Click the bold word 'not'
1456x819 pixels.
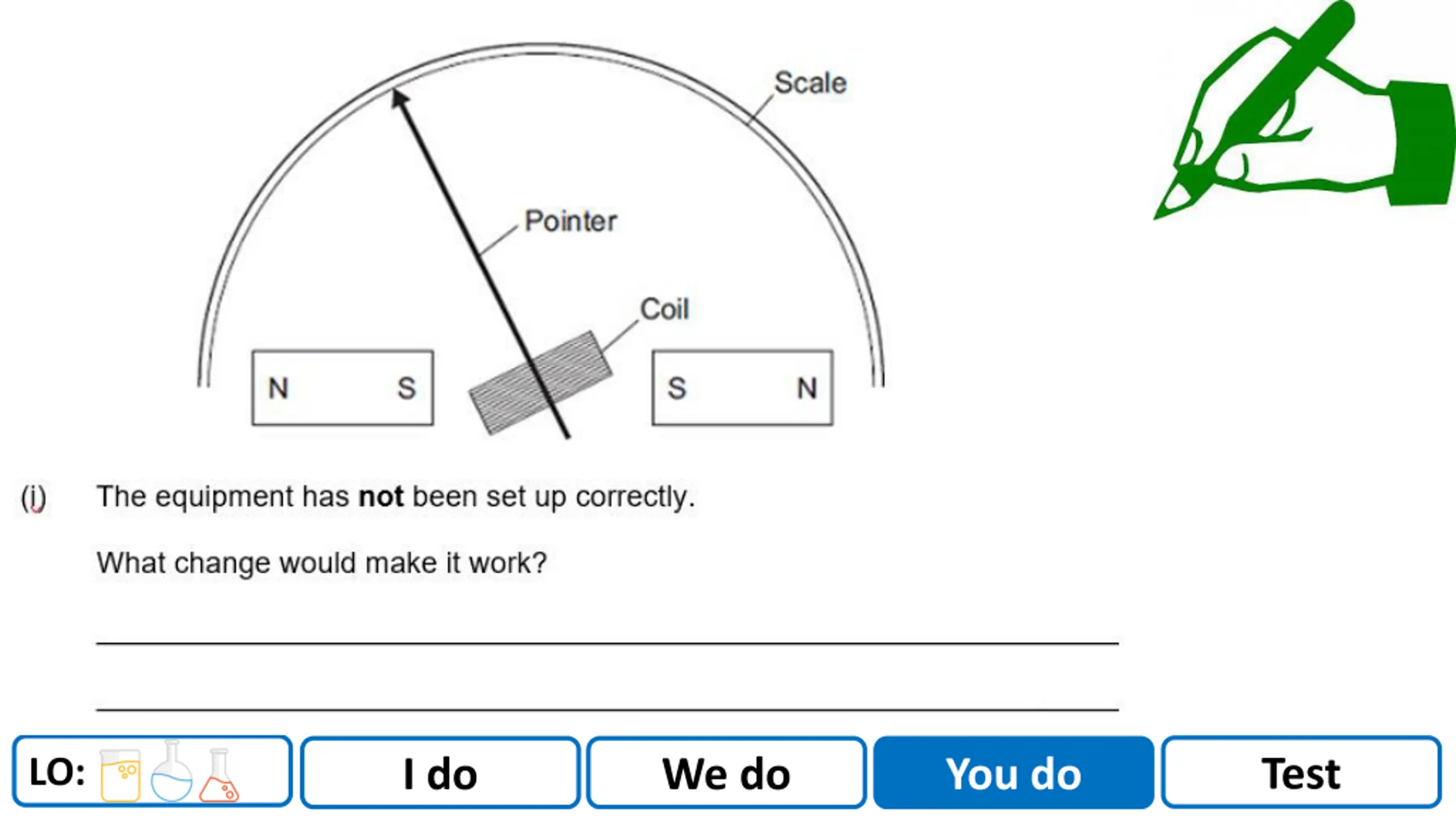coord(381,497)
